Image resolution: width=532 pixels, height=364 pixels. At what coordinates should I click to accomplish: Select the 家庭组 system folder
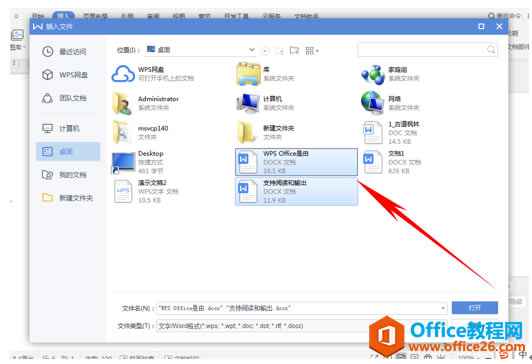point(390,74)
